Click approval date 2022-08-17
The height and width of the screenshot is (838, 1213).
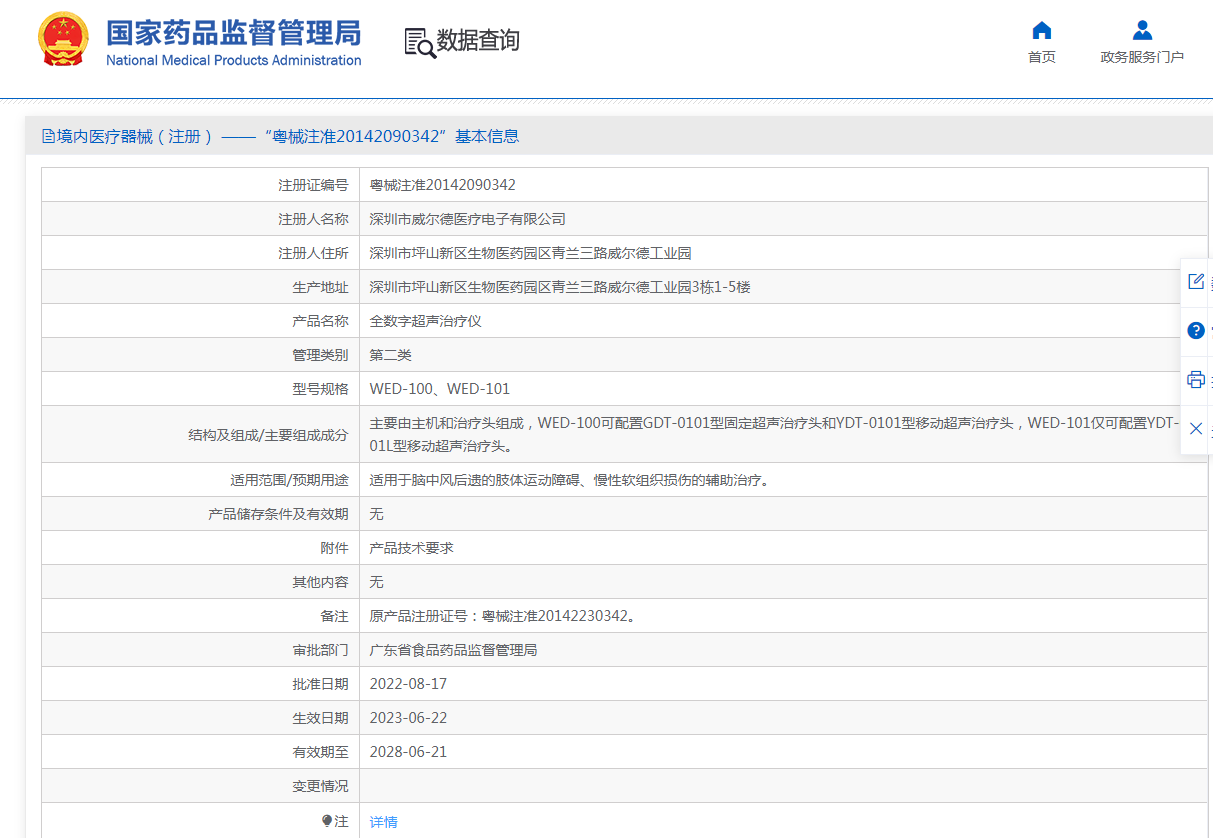pos(408,684)
